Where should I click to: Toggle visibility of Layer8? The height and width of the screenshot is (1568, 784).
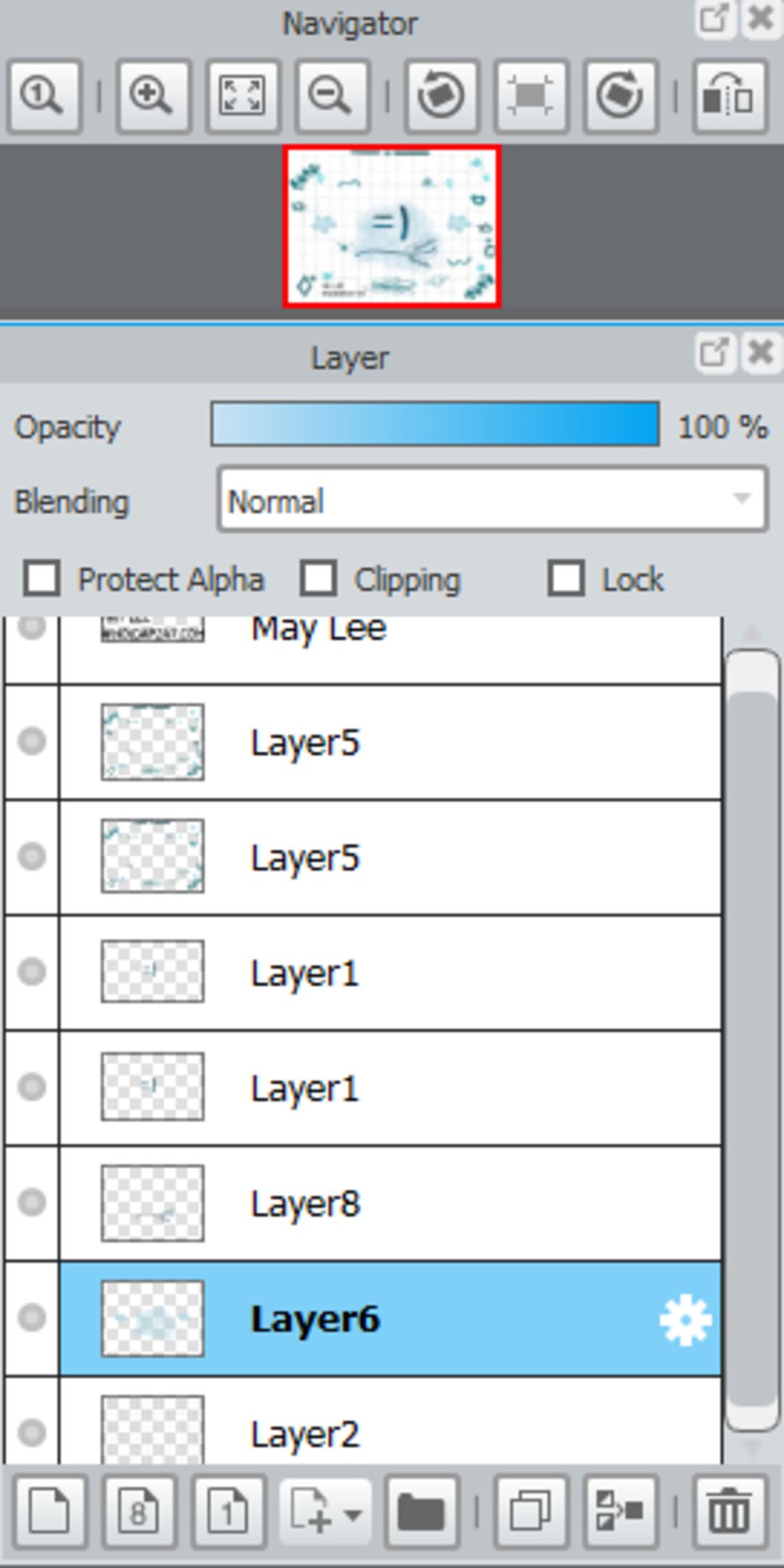[31, 1202]
